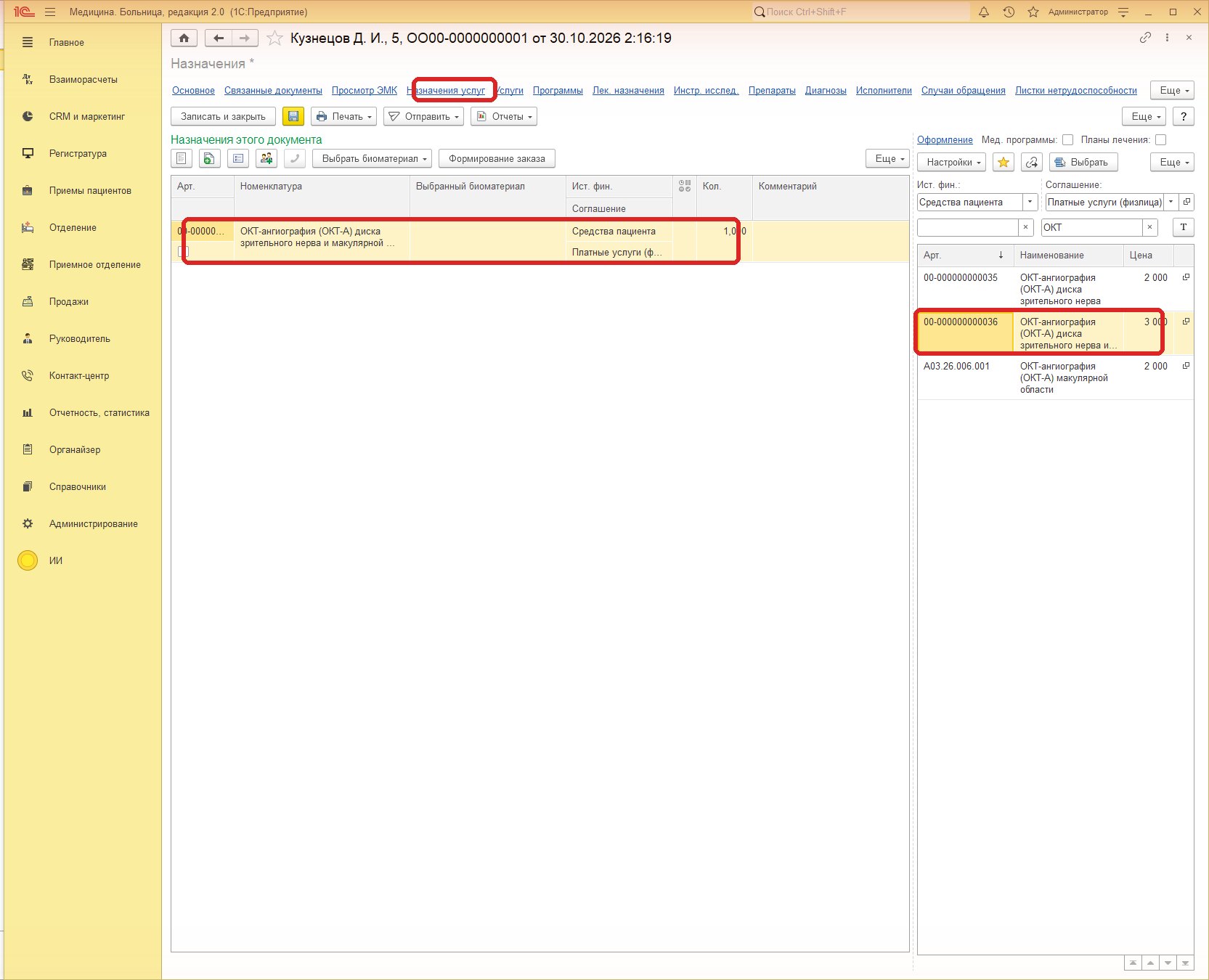Open the Настройки dropdown in the right panel

[x=951, y=162]
